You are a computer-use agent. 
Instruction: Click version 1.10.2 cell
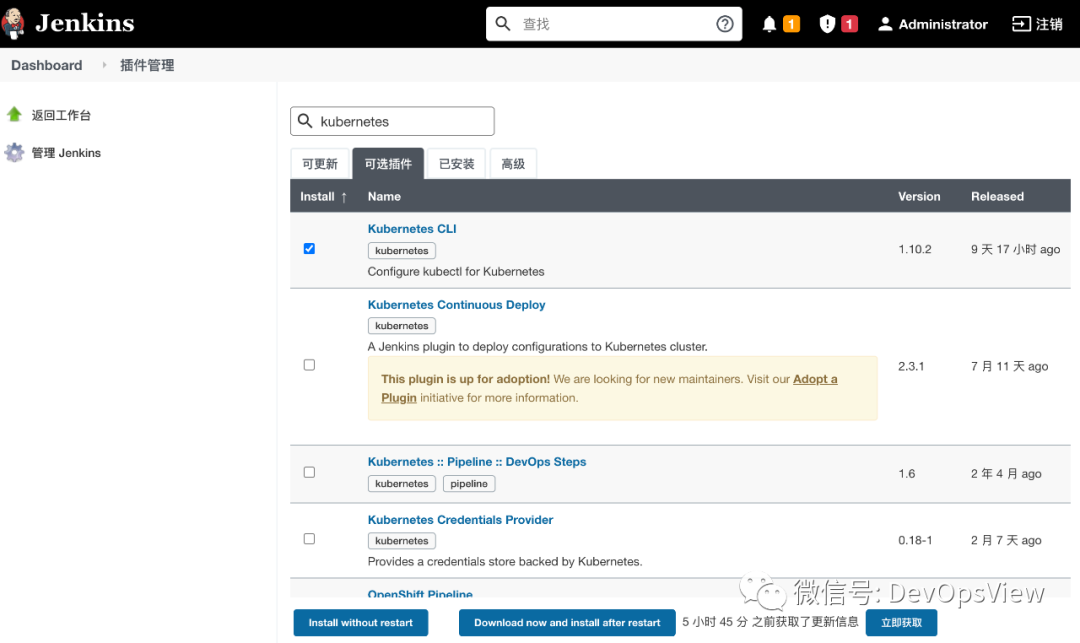[x=915, y=249]
